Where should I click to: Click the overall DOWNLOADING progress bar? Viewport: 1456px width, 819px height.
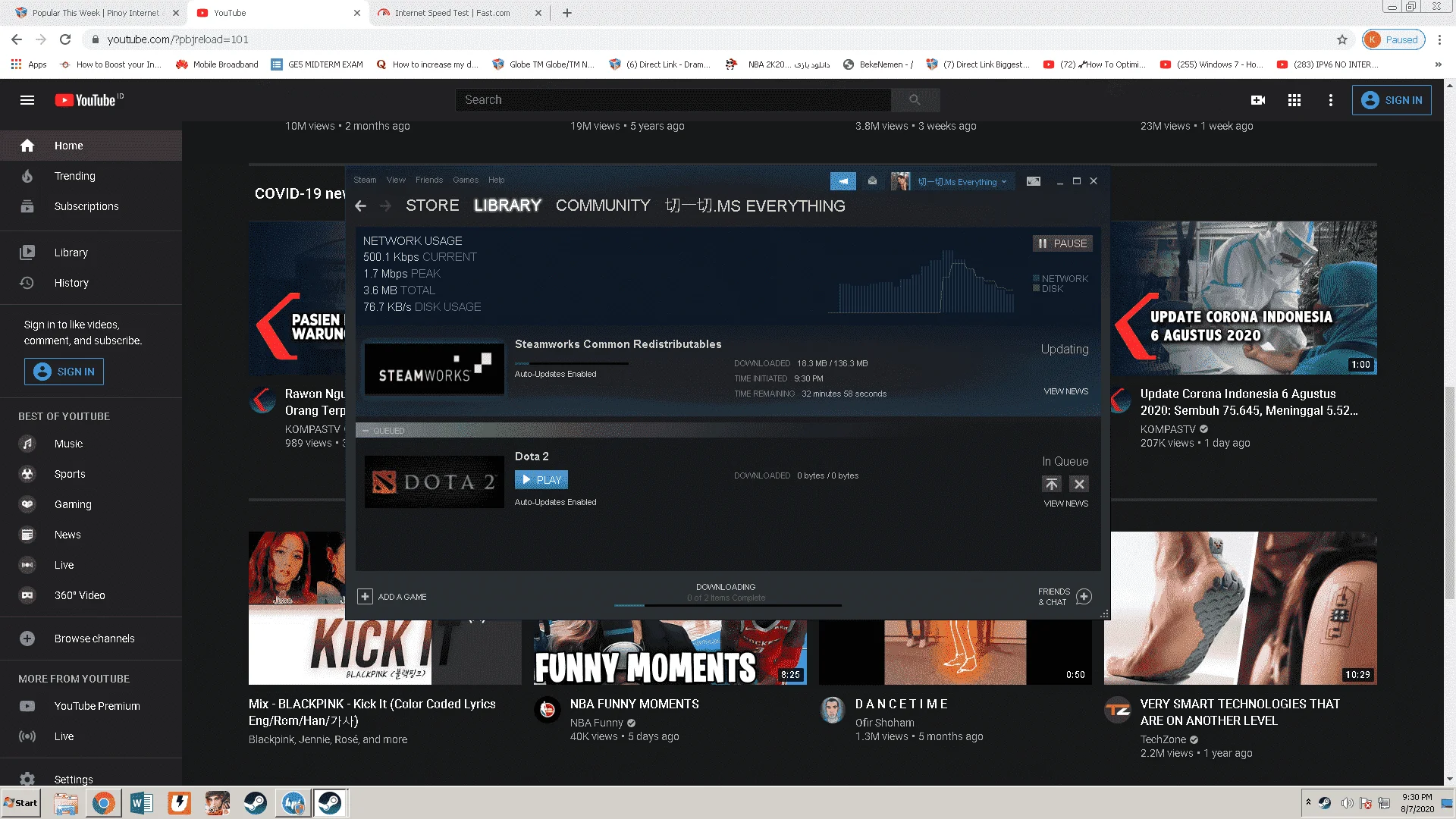(x=727, y=605)
